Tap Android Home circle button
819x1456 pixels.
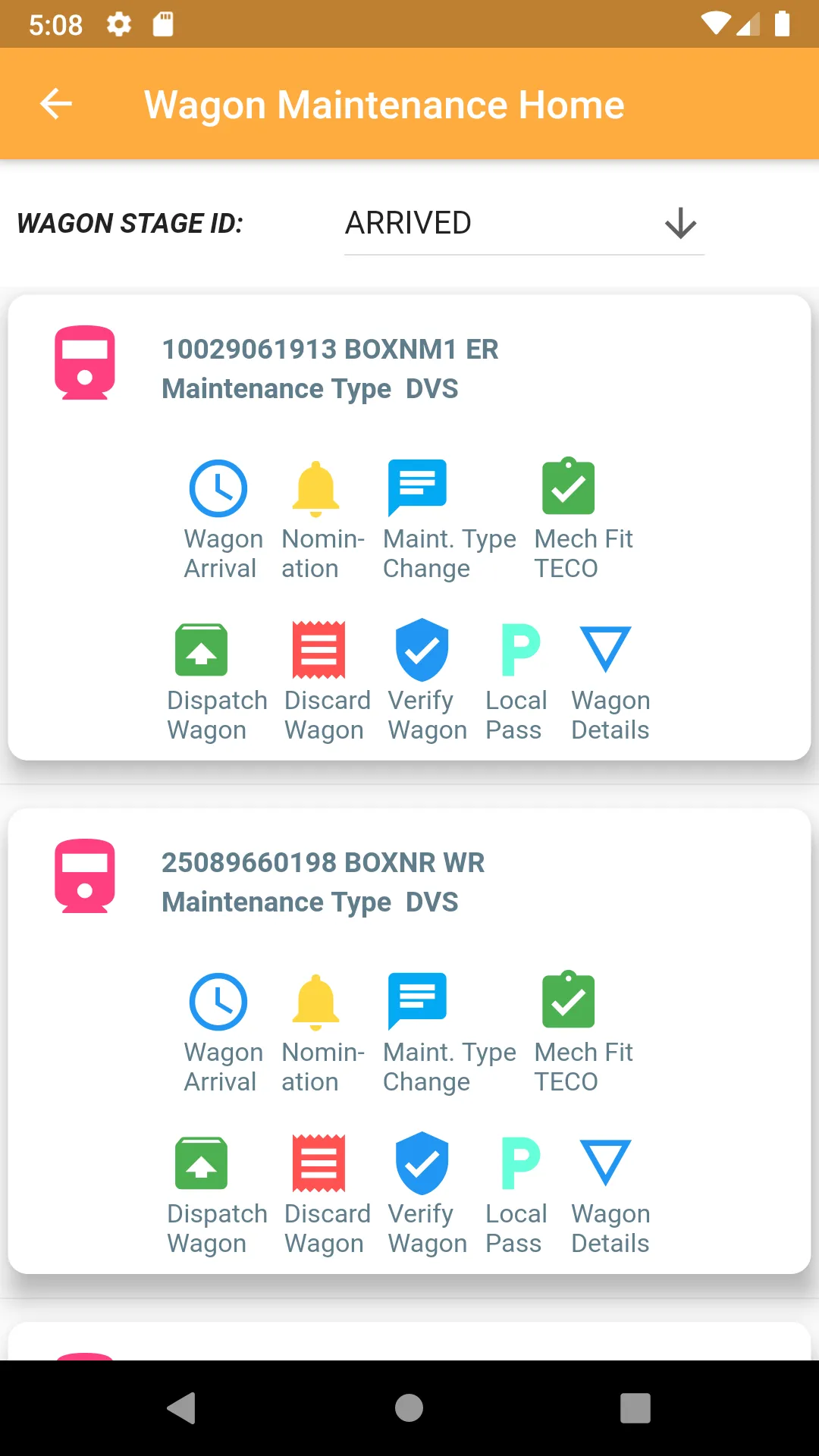coord(409,1408)
